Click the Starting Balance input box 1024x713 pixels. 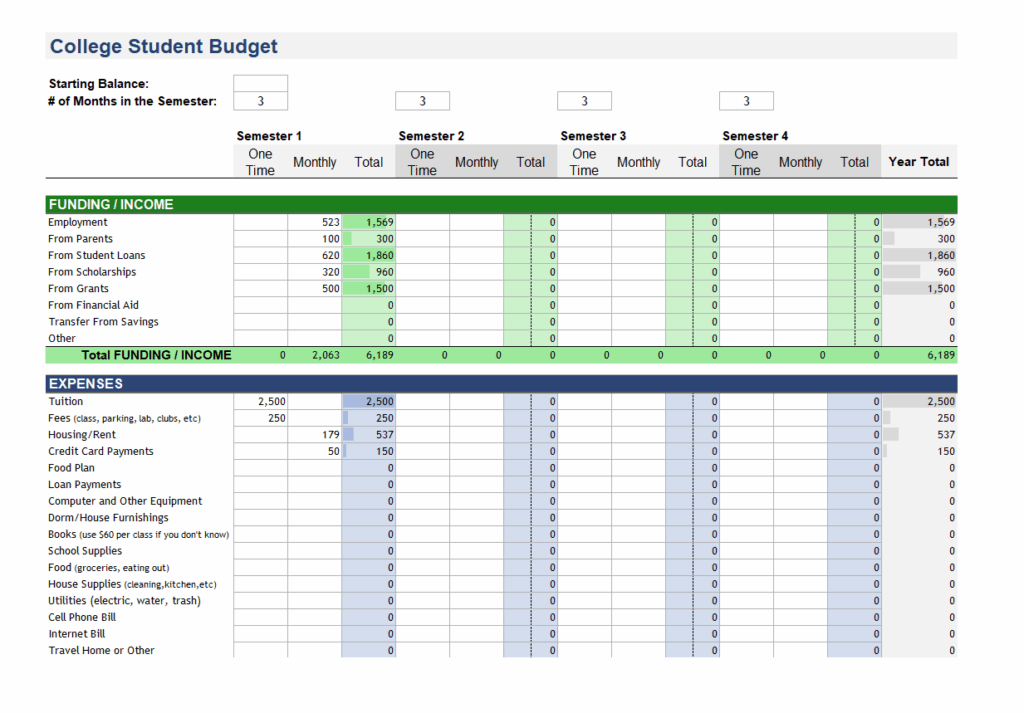[x=260, y=83]
